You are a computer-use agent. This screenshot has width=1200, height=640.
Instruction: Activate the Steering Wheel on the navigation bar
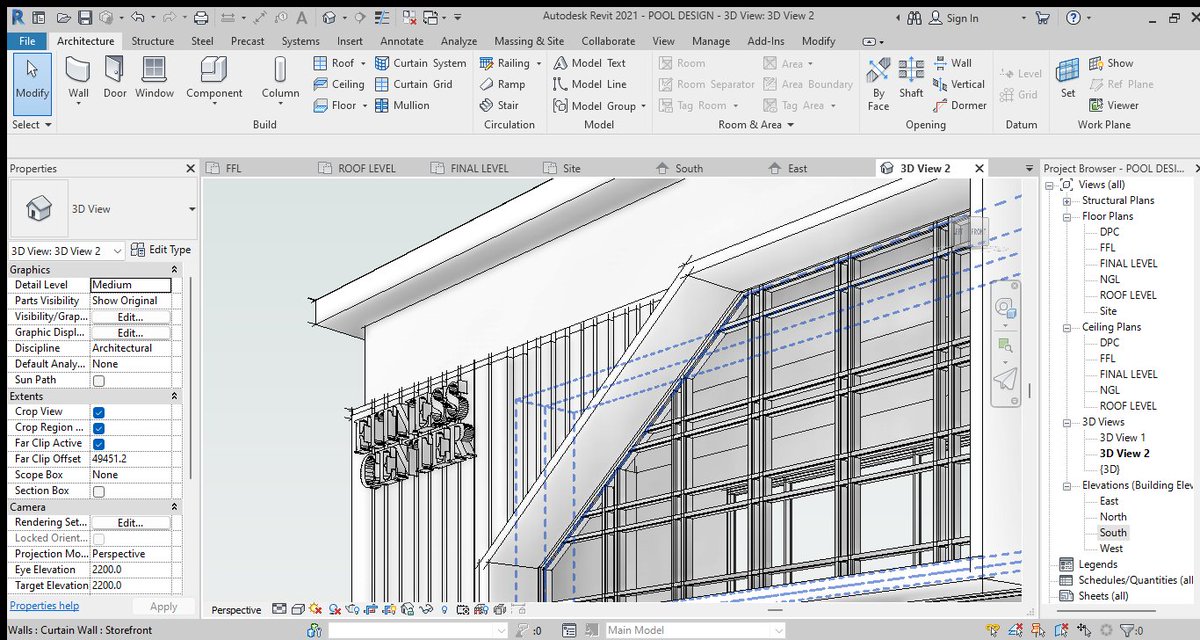coord(1006,307)
